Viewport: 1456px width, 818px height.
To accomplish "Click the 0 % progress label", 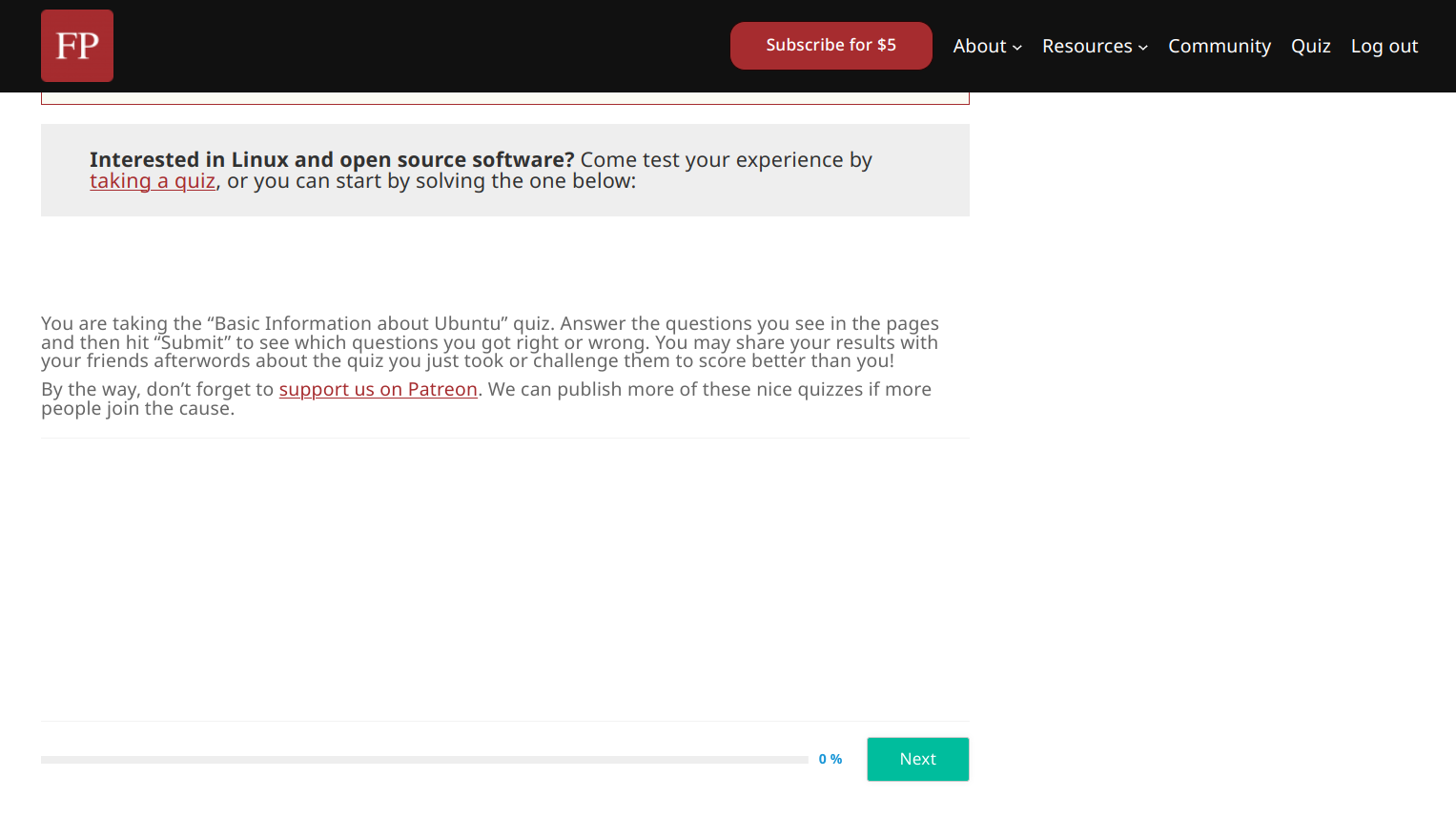I will 830,759.
